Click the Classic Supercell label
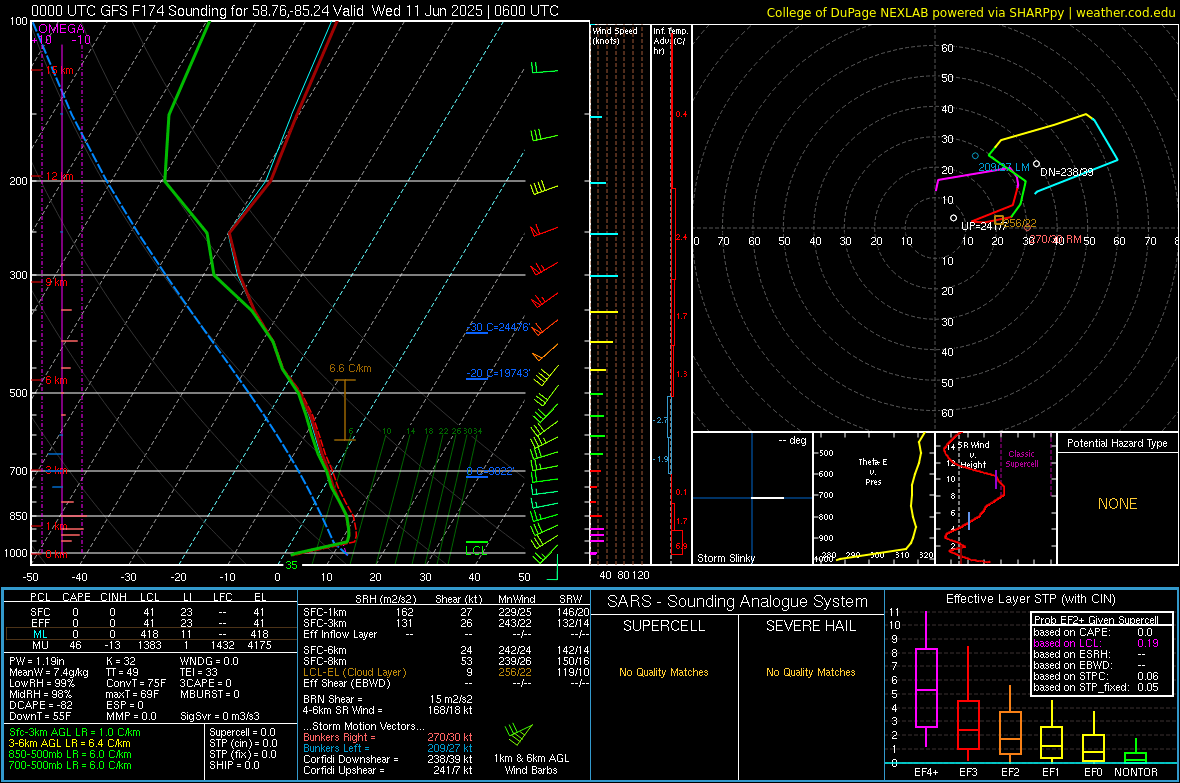 [1022, 459]
